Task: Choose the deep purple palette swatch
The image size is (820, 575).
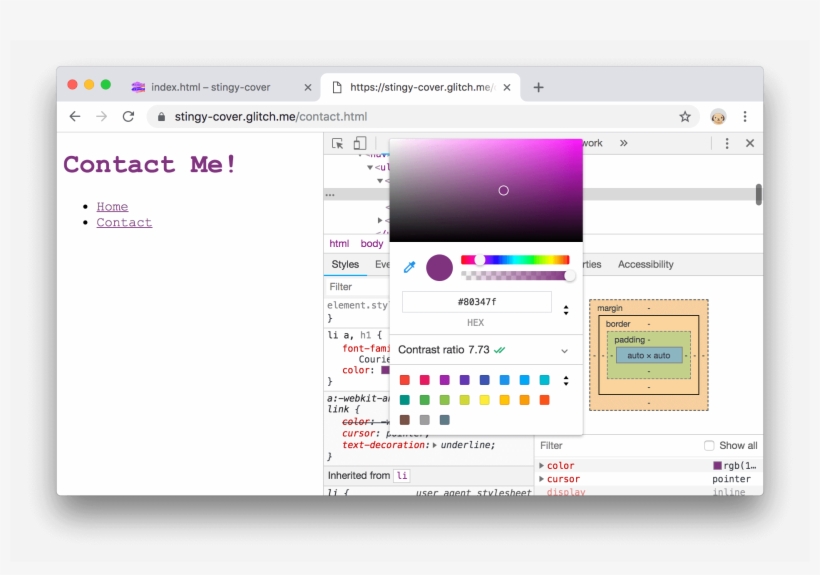Action: (464, 380)
